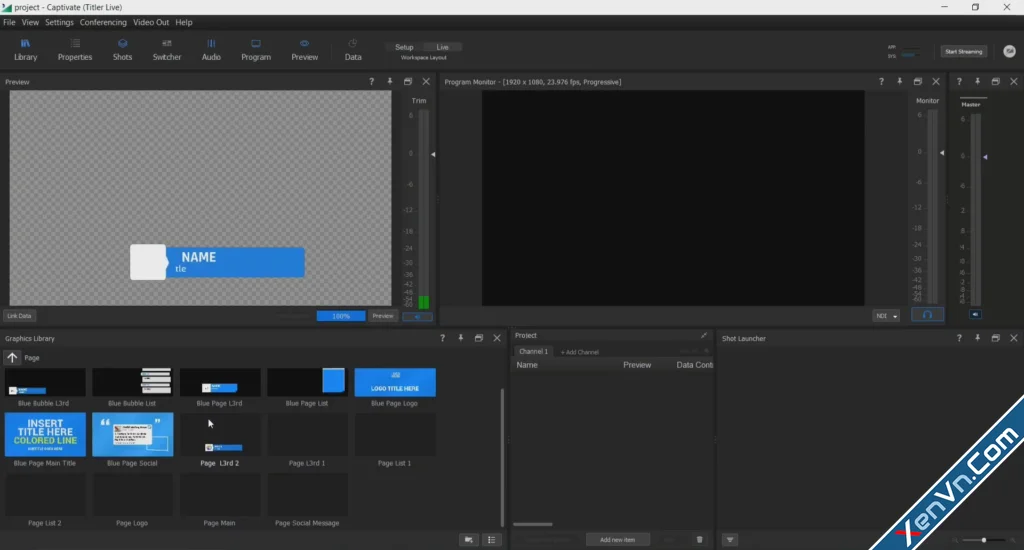Pin the Program Monitor panel
This screenshot has height=550, width=1024.
[x=899, y=82]
